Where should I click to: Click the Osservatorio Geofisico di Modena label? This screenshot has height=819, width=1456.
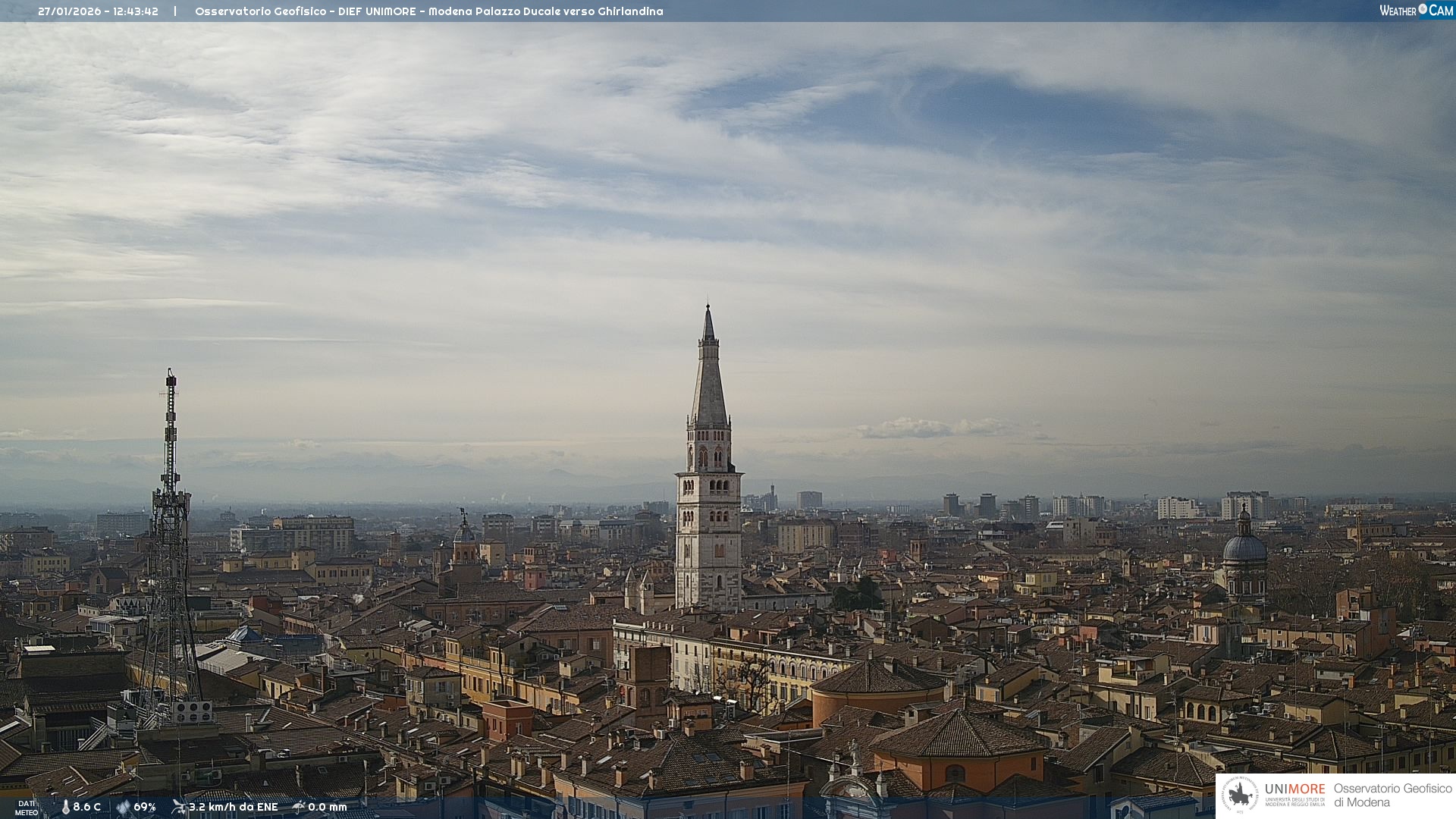click(1392, 795)
